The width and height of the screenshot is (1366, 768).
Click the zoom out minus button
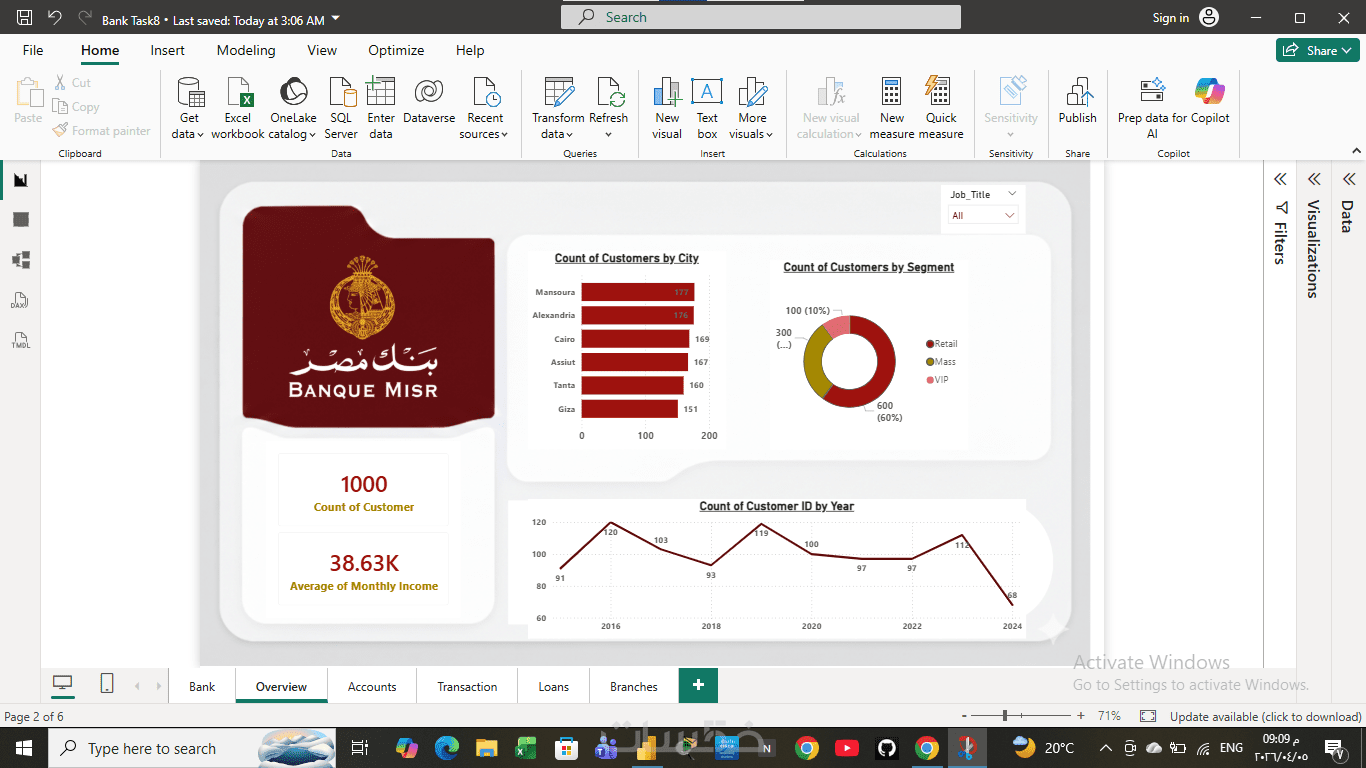coord(964,716)
